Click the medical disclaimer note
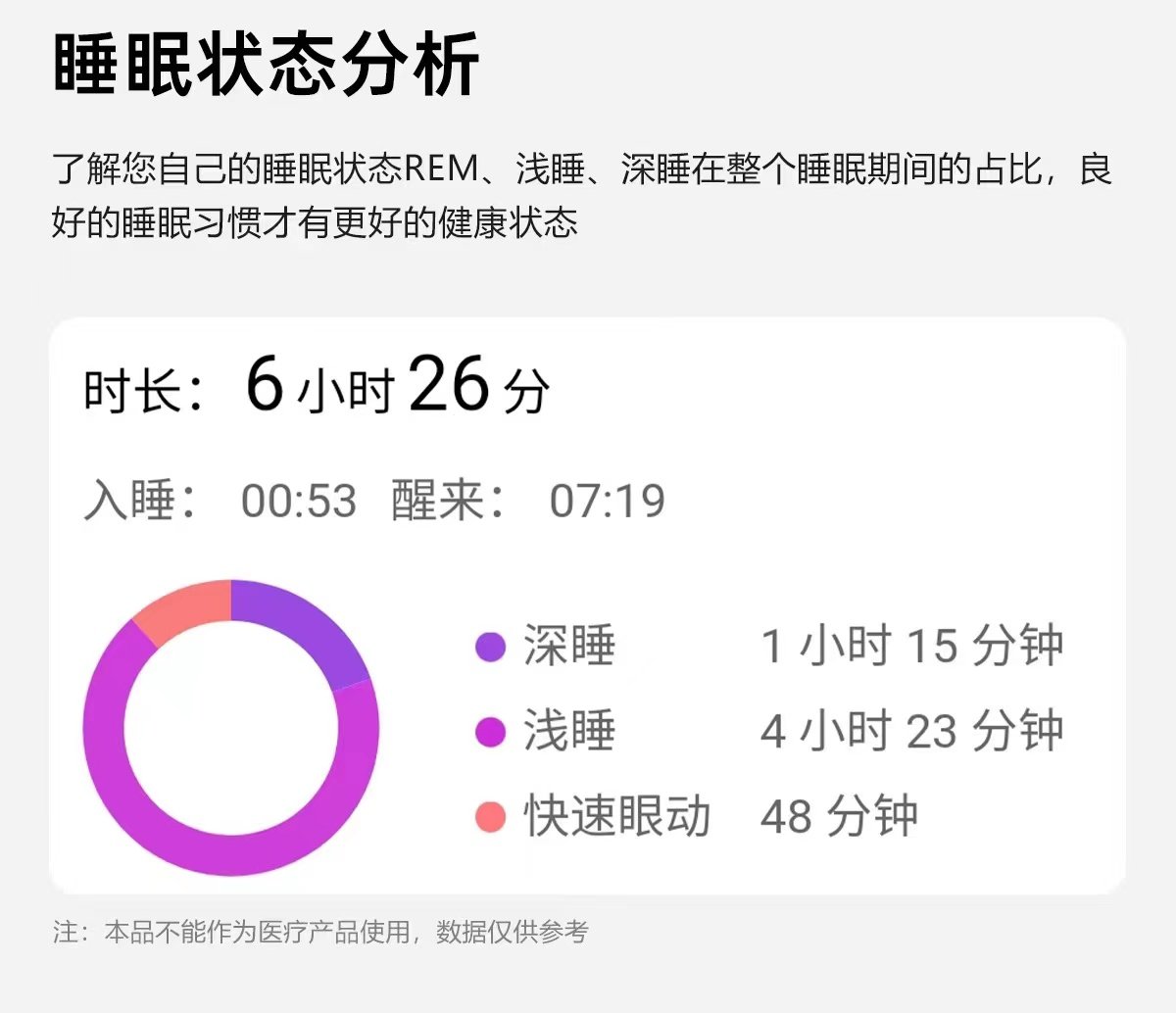Image resolution: width=1176 pixels, height=1013 pixels. [320, 932]
